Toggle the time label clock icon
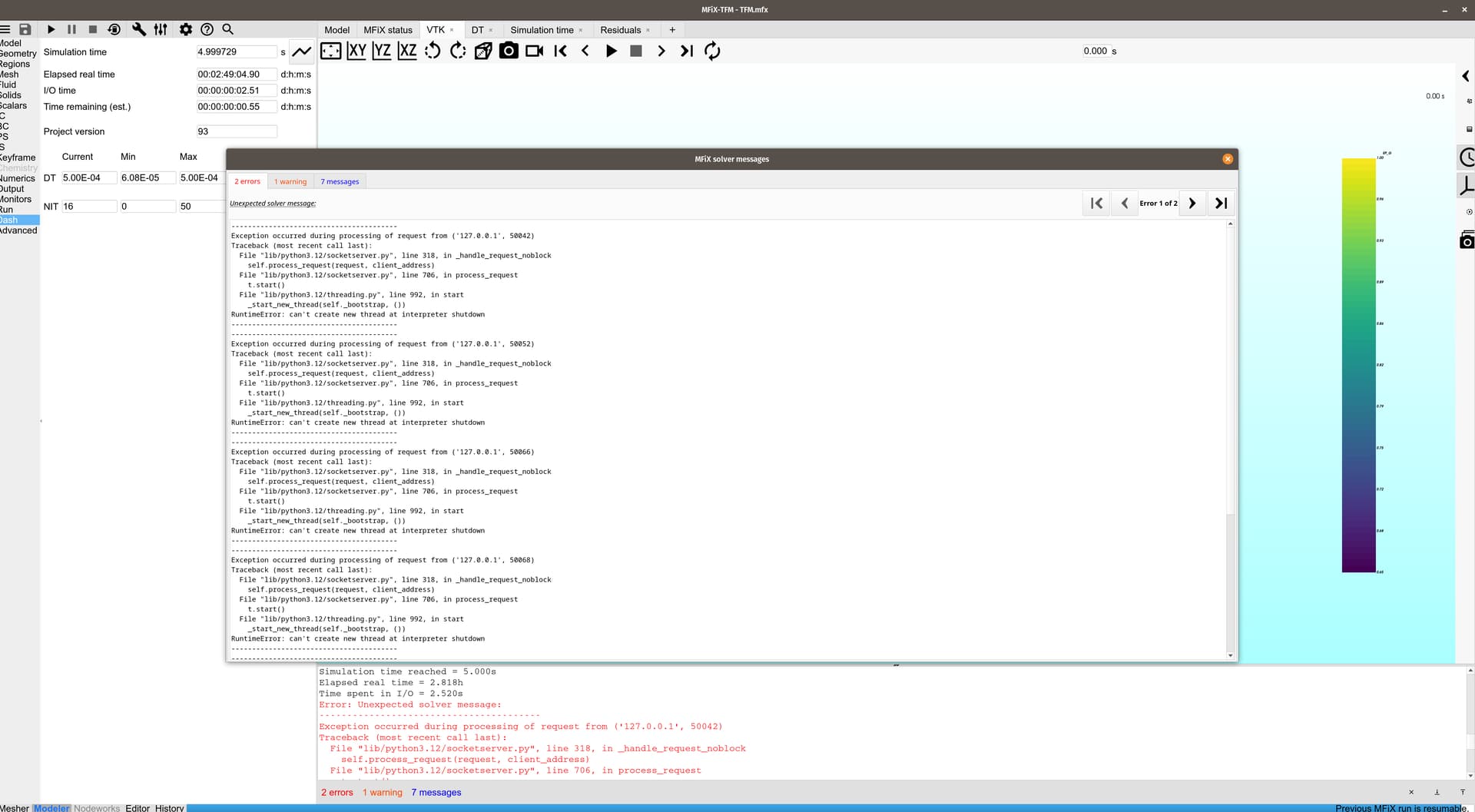Image resolution: width=1475 pixels, height=812 pixels. [x=1467, y=157]
